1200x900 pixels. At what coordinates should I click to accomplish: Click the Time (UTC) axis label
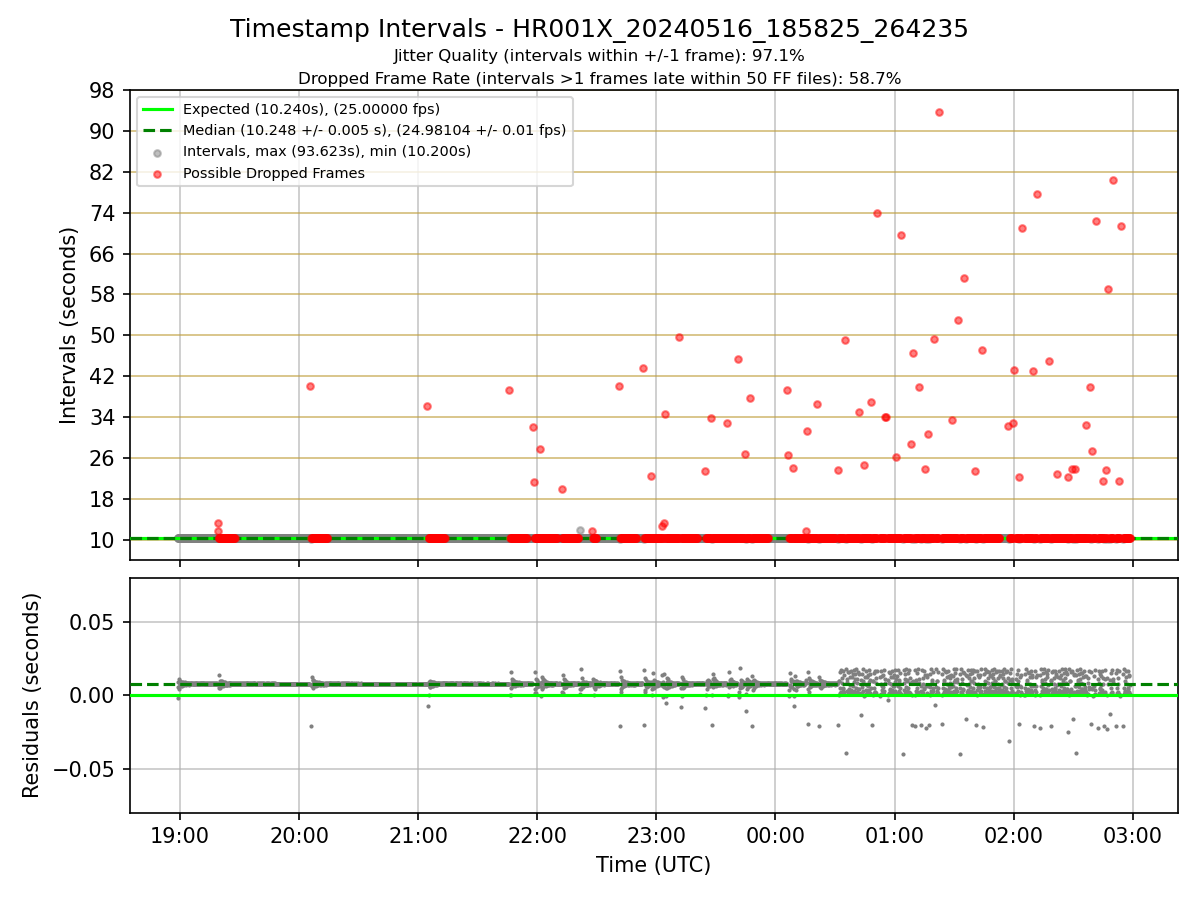pos(653,865)
